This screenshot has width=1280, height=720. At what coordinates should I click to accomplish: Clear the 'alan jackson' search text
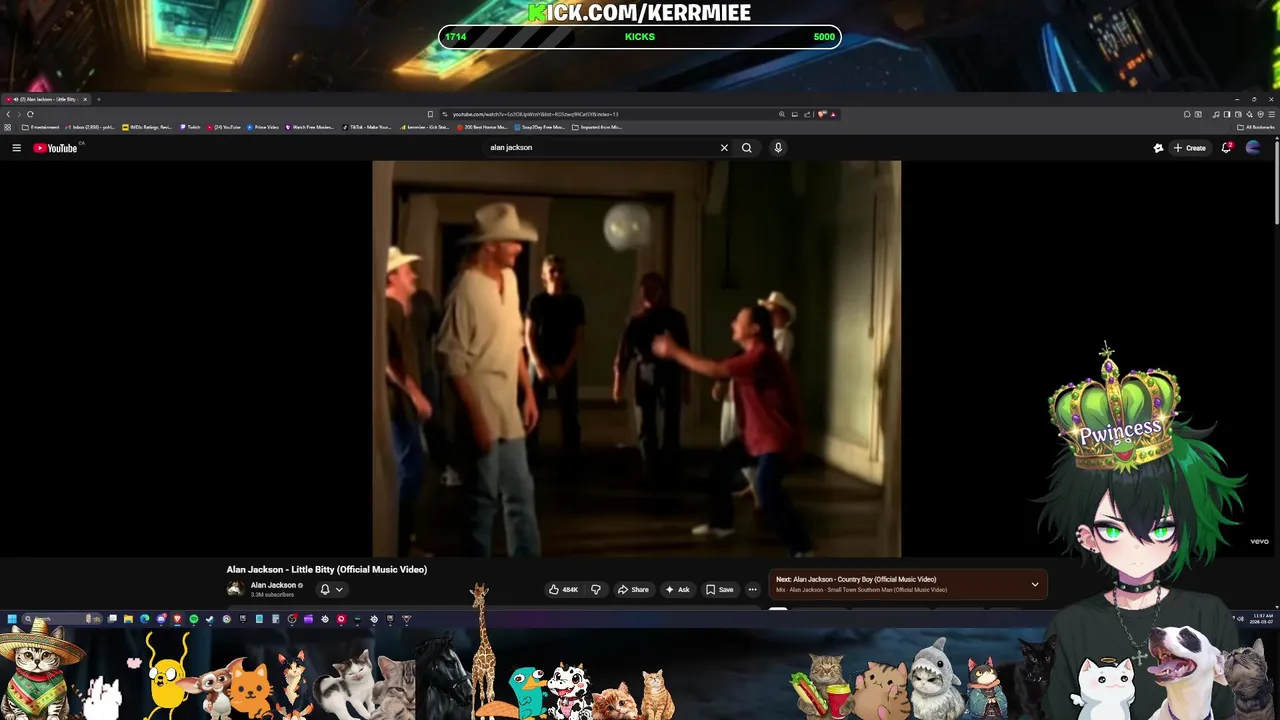(x=724, y=148)
